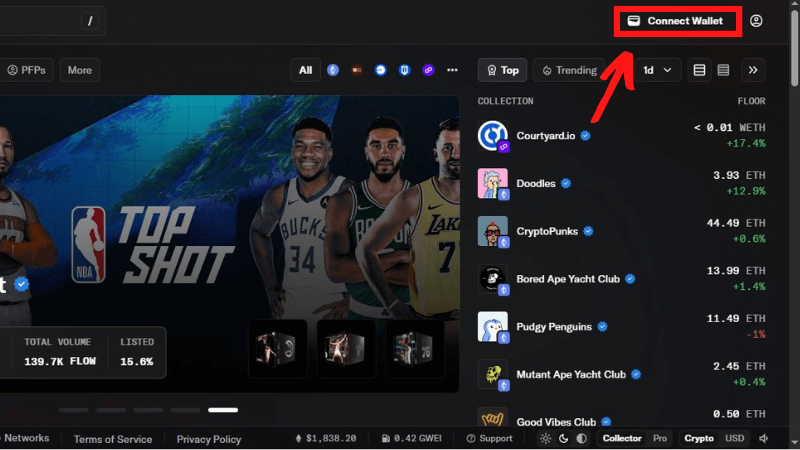The width and height of the screenshot is (800, 450).
Task: Select the selected wide-row list view
Action: coord(699,70)
